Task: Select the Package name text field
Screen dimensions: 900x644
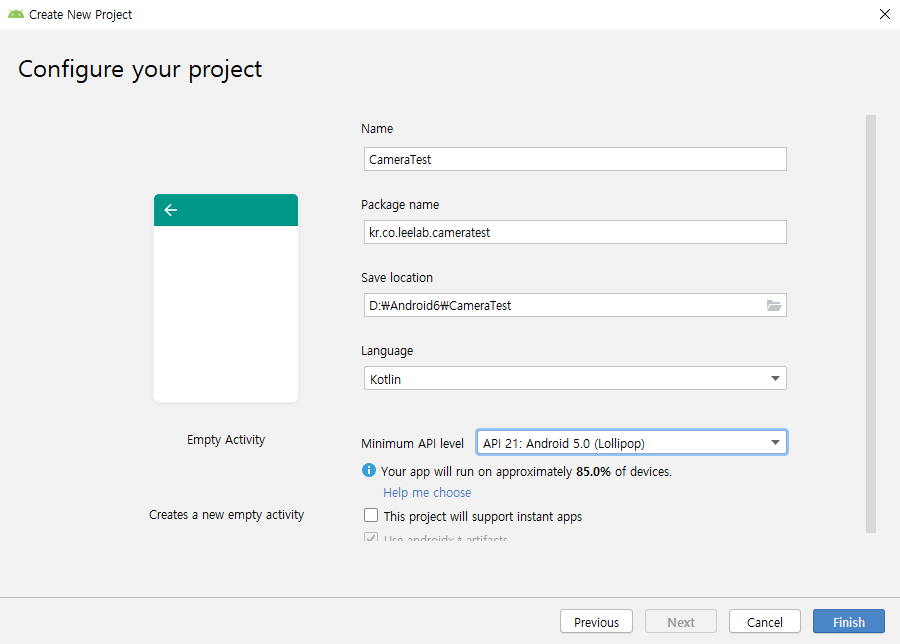Action: click(x=574, y=232)
